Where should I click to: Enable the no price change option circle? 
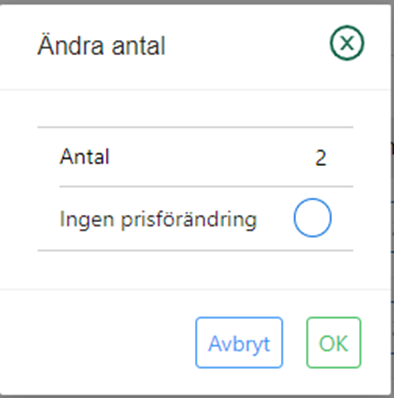313,218
